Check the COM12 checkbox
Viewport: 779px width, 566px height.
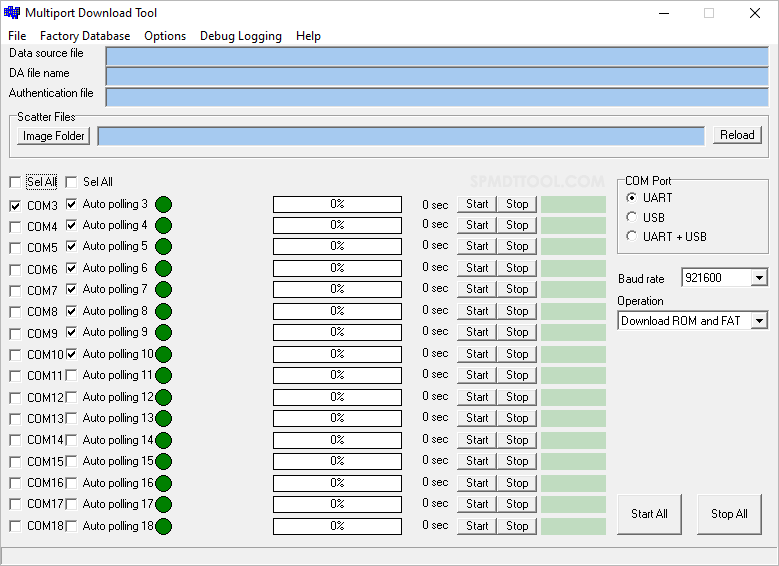coord(15,398)
